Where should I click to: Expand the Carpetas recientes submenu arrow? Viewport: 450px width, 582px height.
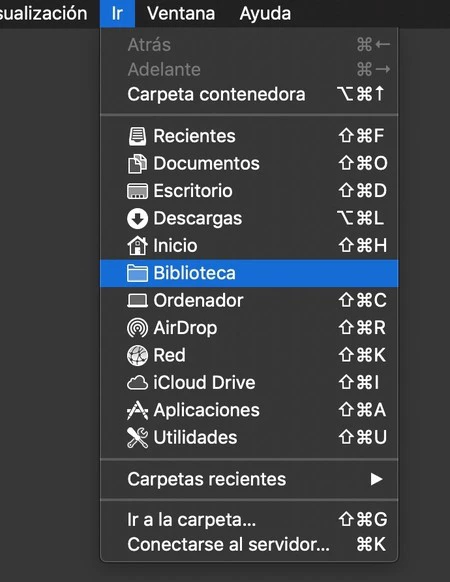(376, 479)
